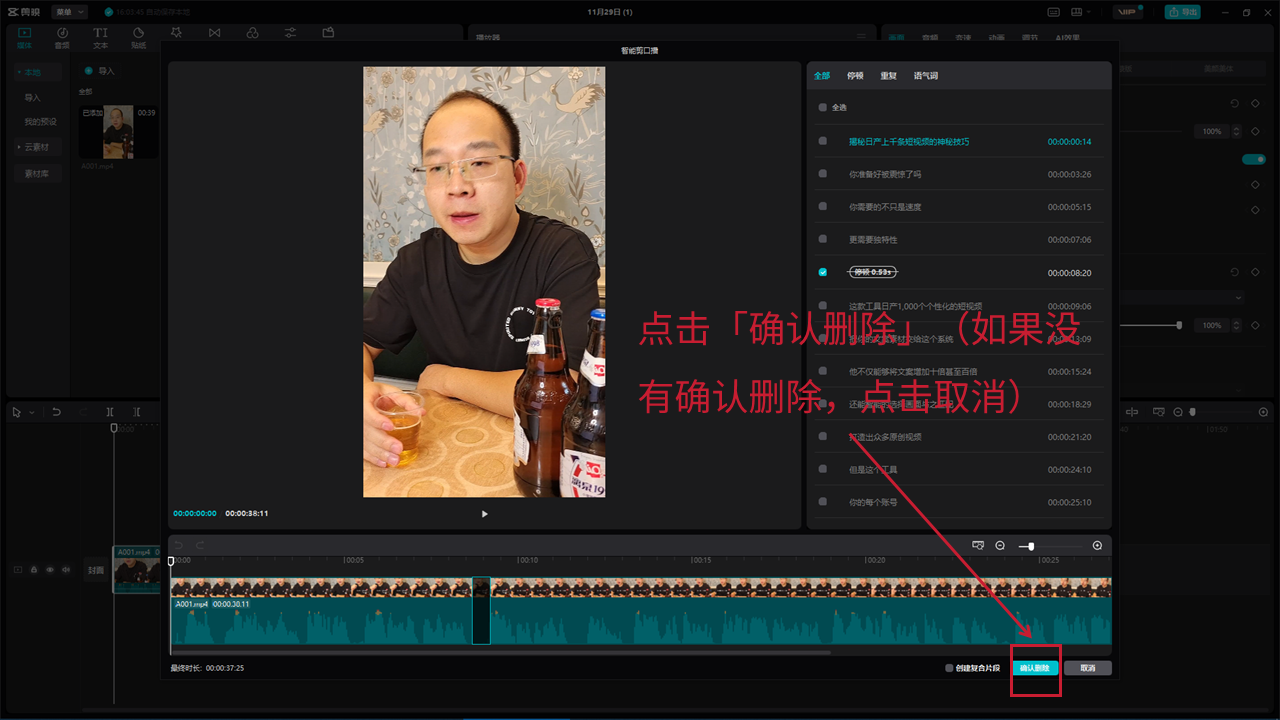
Task: Check the 全选 checkbox
Action: pyautogui.click(x=823, y=107)
